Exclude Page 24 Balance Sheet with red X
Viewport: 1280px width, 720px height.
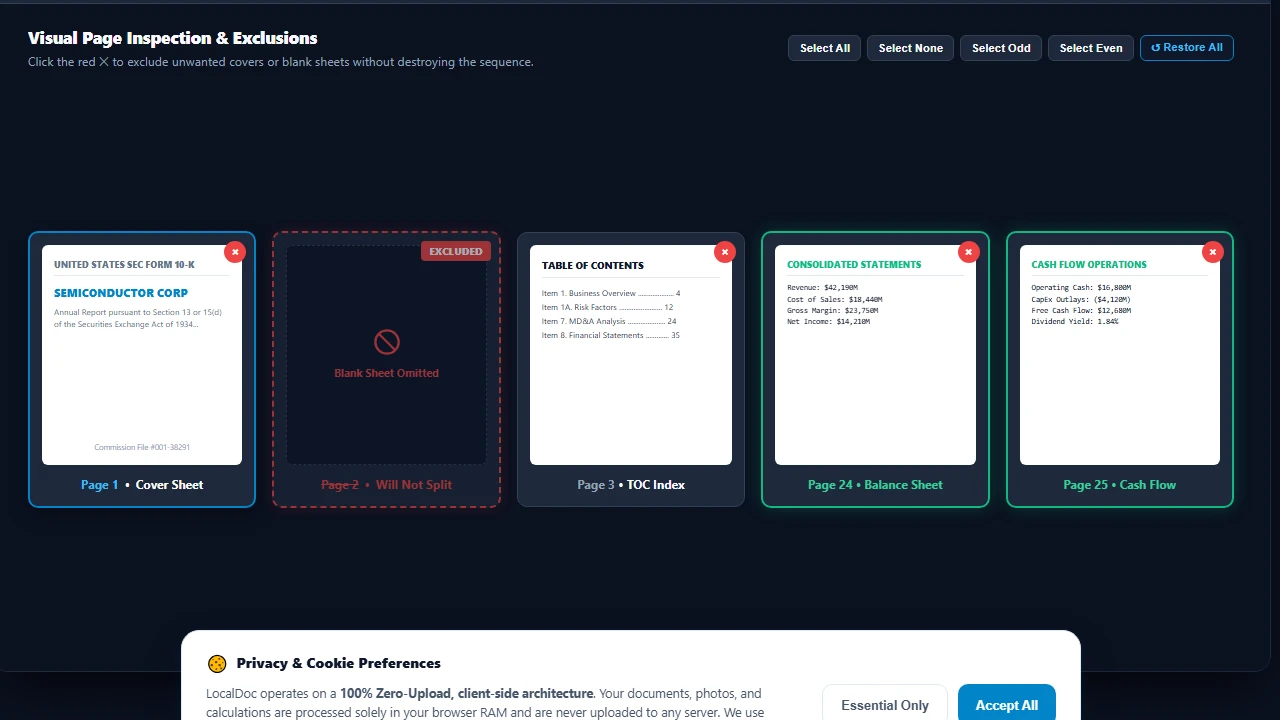pyautogui.click(x=969, y=252)
